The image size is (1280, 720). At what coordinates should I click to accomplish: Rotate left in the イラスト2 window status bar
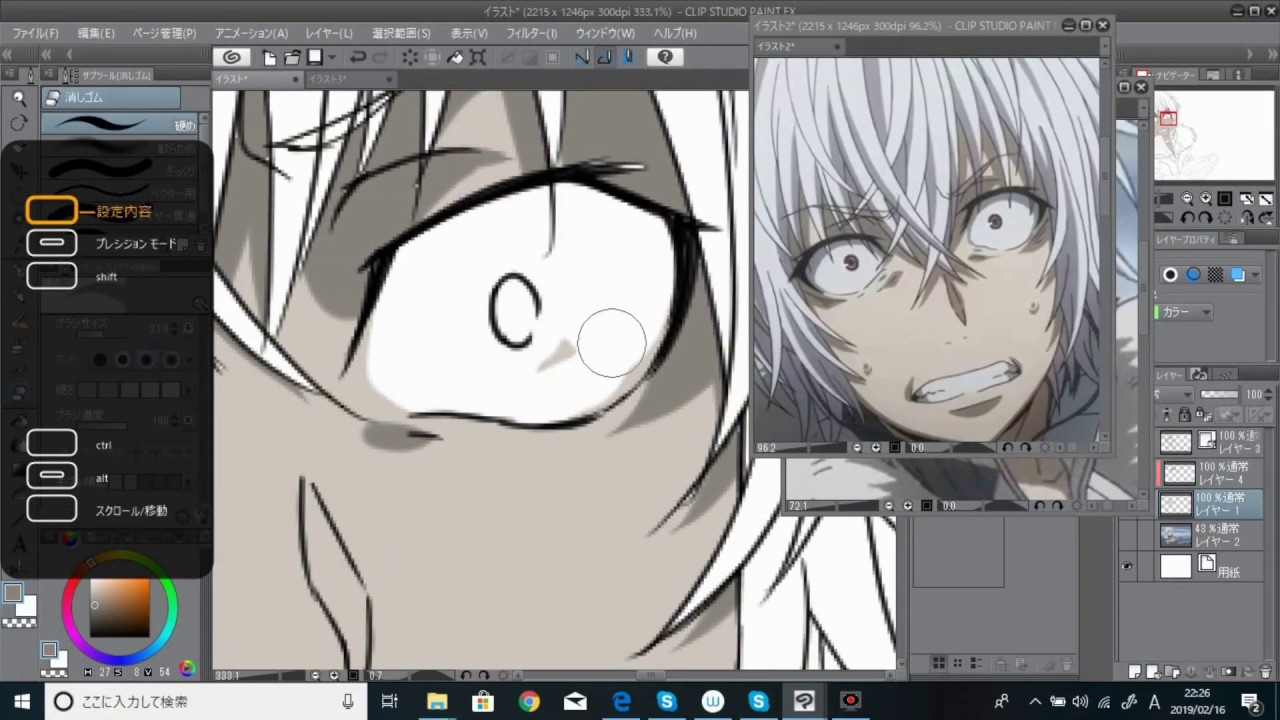[x=1008, y=448]
